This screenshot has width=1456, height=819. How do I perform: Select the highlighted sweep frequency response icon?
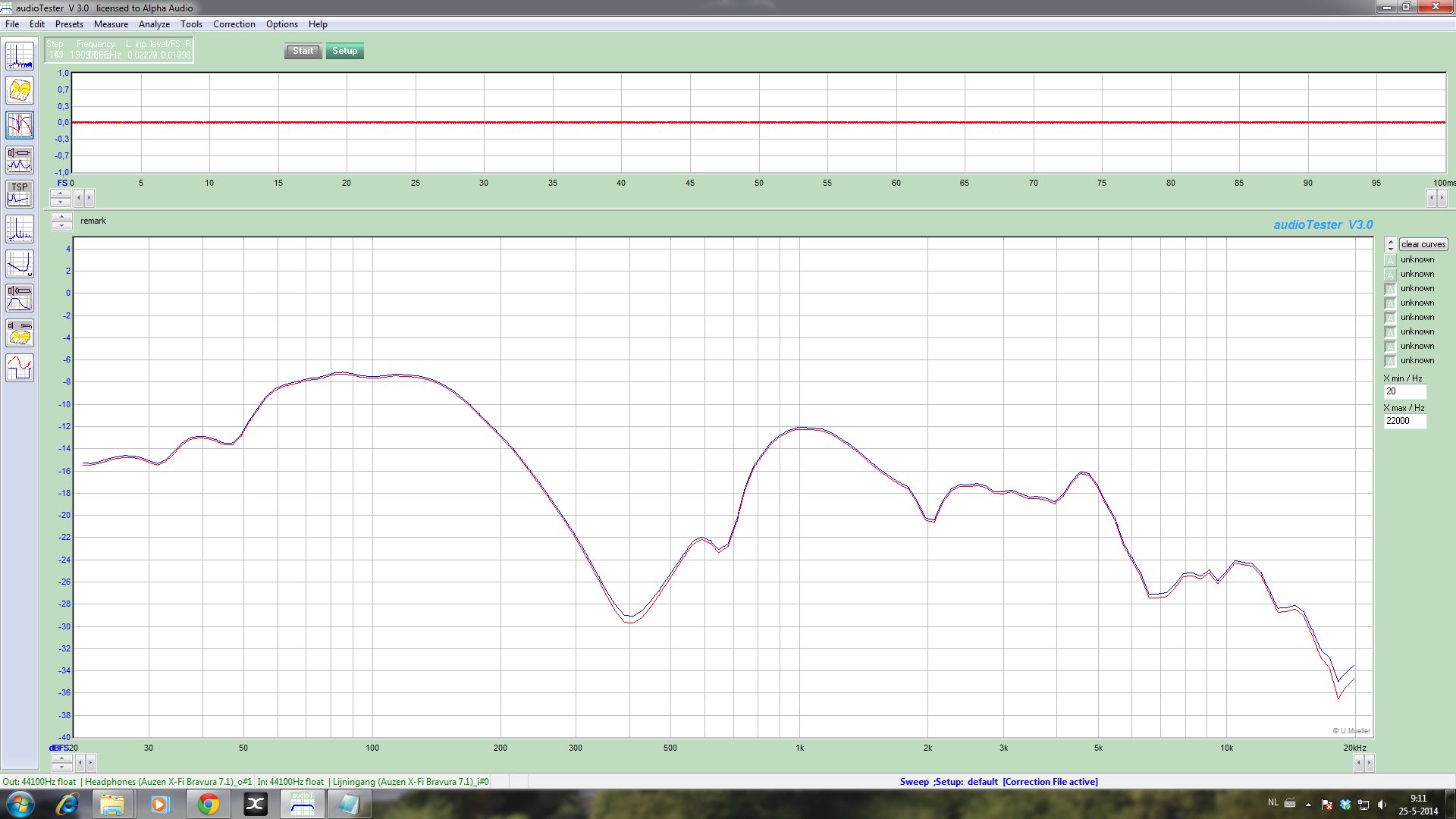point(20,125)
